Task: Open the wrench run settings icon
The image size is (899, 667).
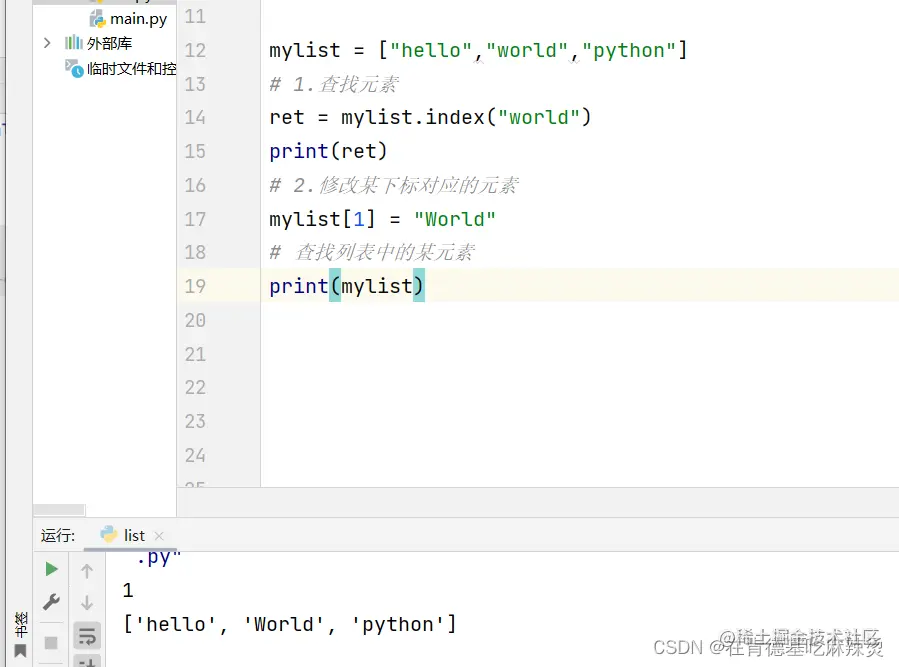Action: click(x=51, y=602)
